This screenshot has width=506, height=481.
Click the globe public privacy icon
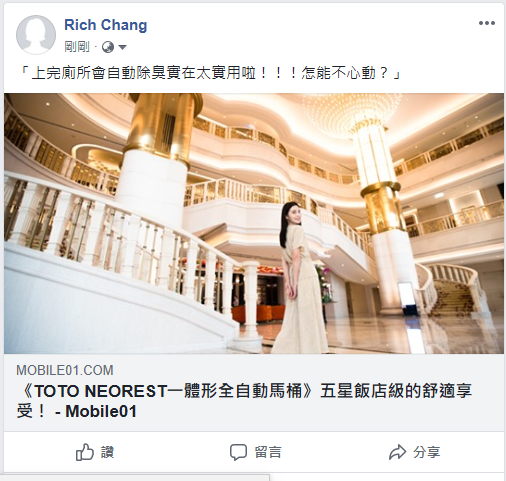[x=108, y=47]
